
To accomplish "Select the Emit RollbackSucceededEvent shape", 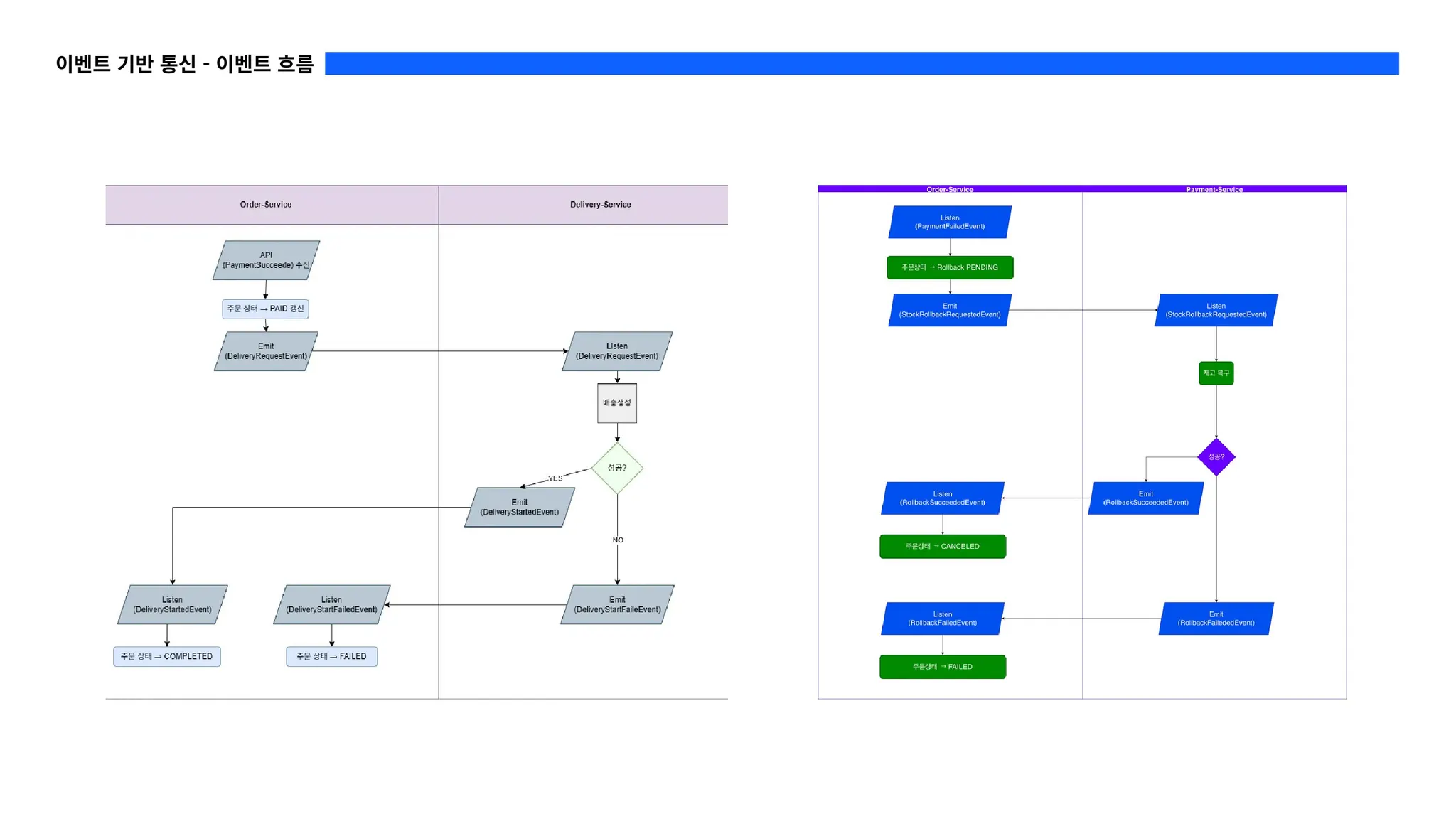I will pos(1145,498).
